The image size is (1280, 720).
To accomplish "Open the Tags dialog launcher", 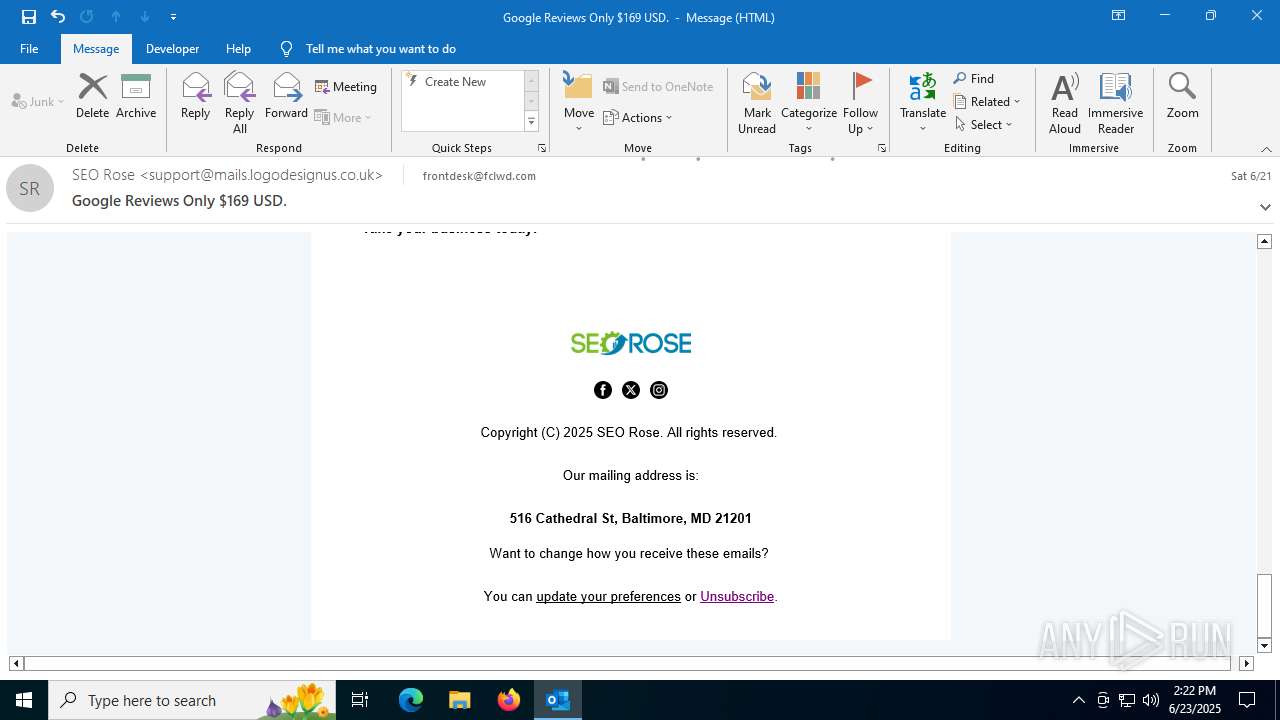I will point(882,148).
